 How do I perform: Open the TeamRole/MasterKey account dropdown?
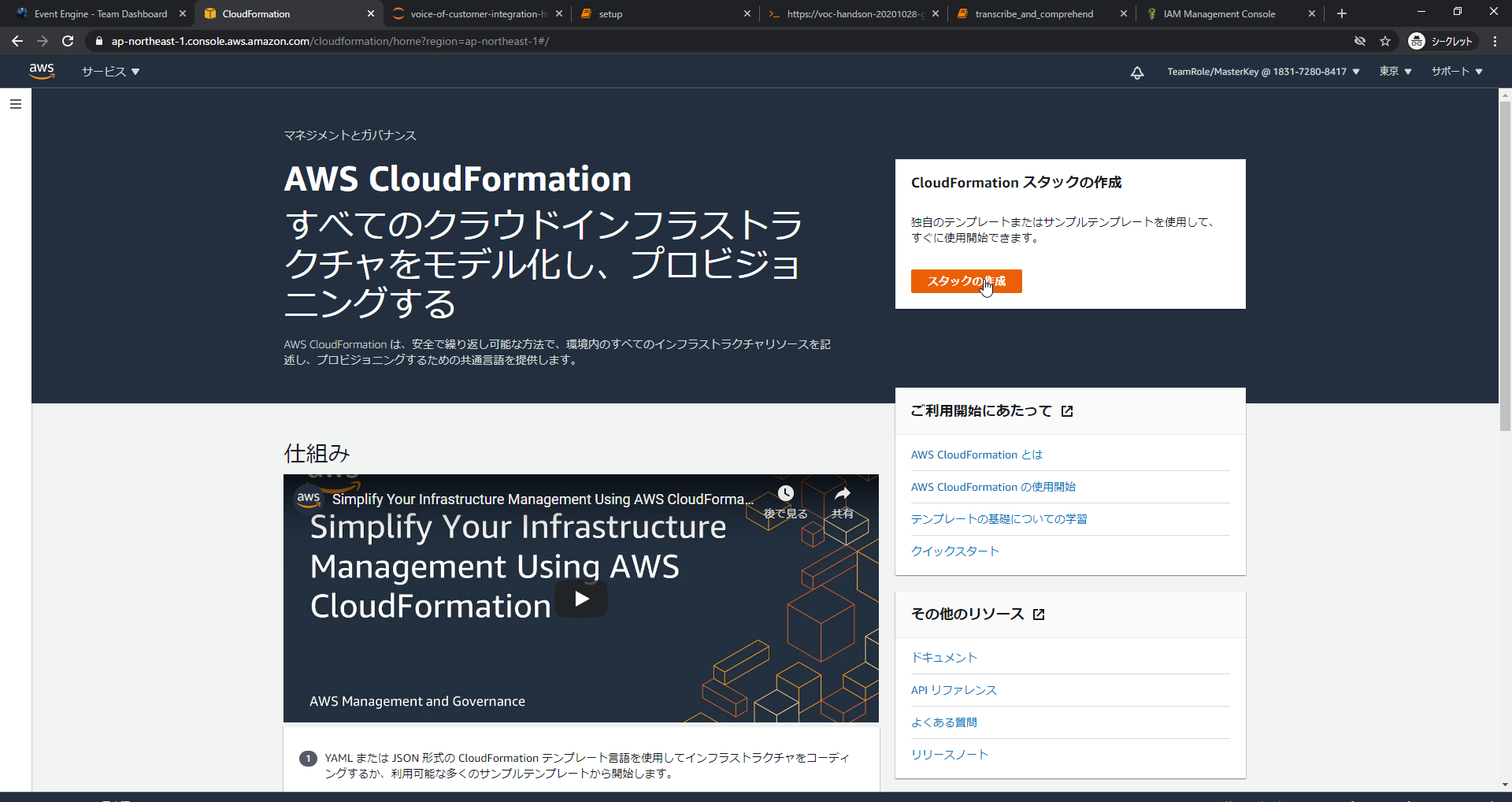coord(1263,72)
